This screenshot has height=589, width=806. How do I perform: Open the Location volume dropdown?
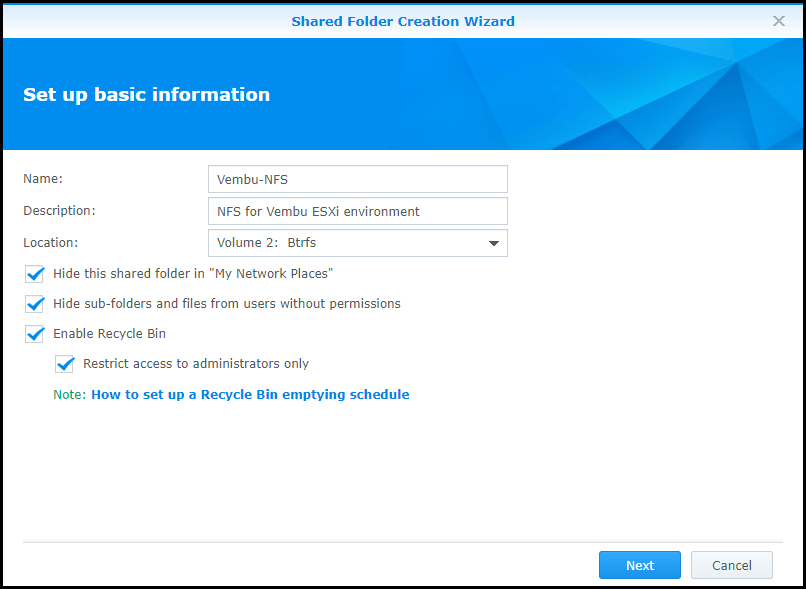pyautogui.click(x=358, y=243)
